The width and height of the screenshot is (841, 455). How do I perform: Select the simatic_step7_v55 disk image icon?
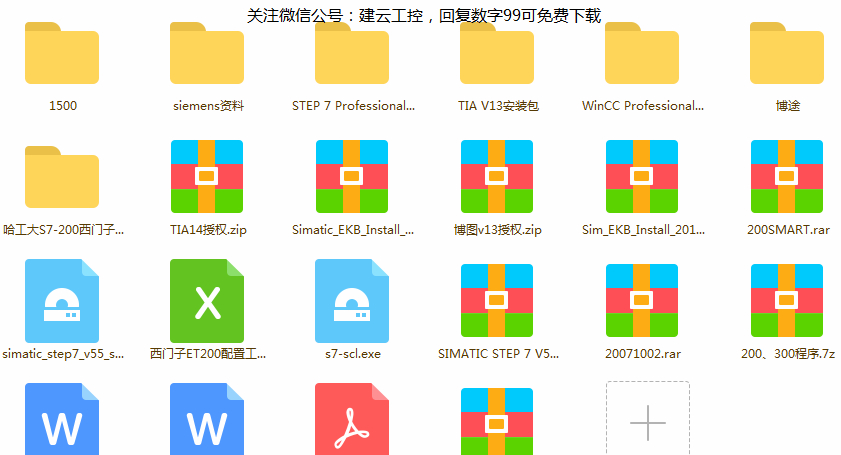click(62, 301)
